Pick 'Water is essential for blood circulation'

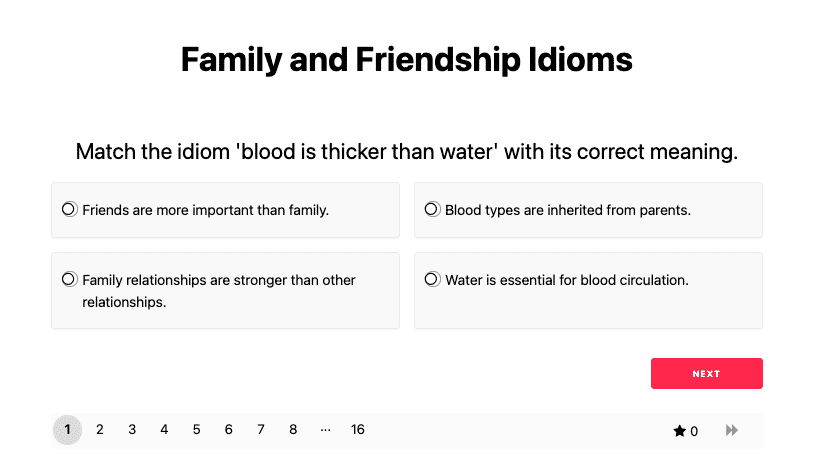tap(432, 279)
